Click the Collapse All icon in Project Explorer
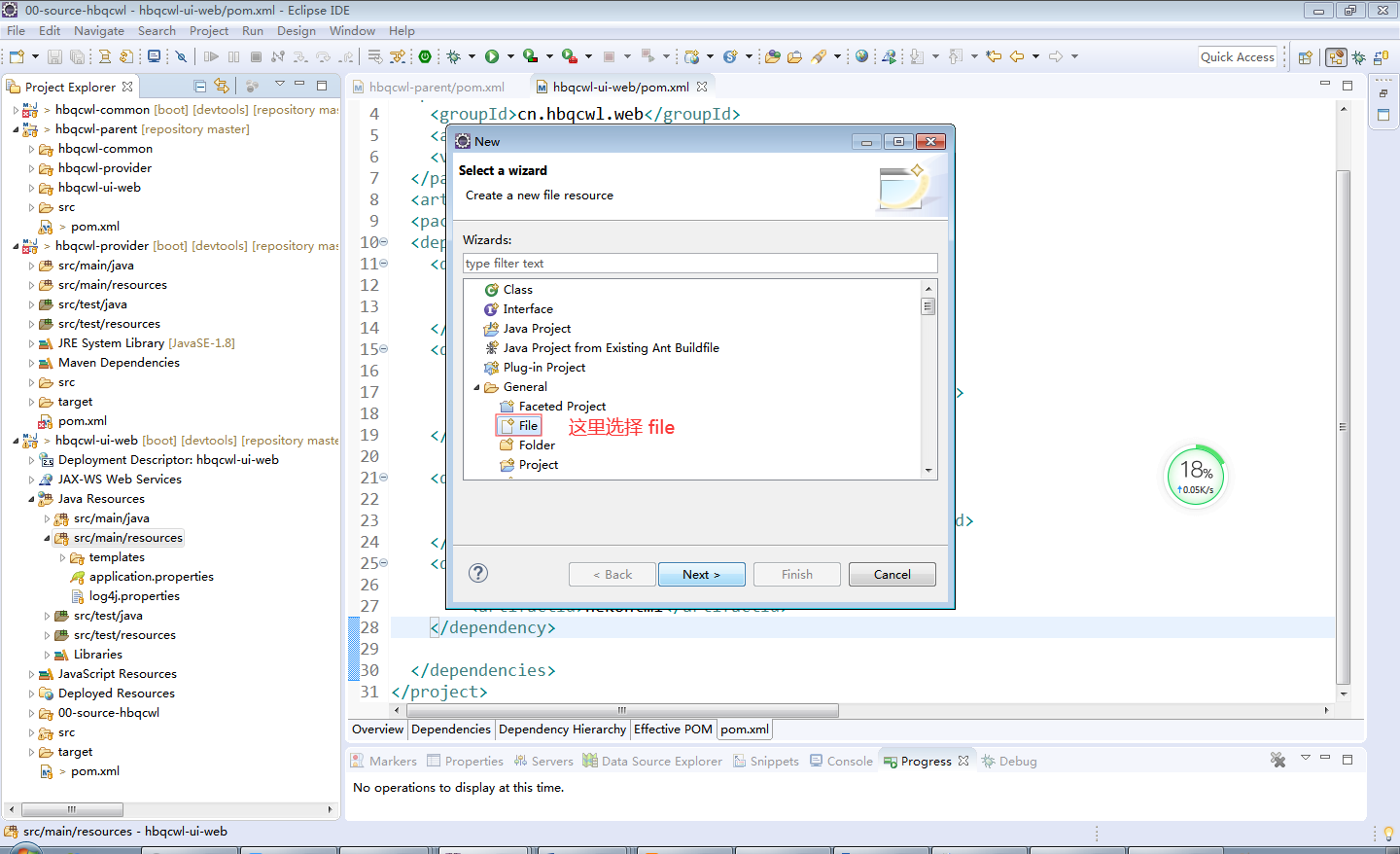This screenshot has width=1400, height=854. coord(199,87)
